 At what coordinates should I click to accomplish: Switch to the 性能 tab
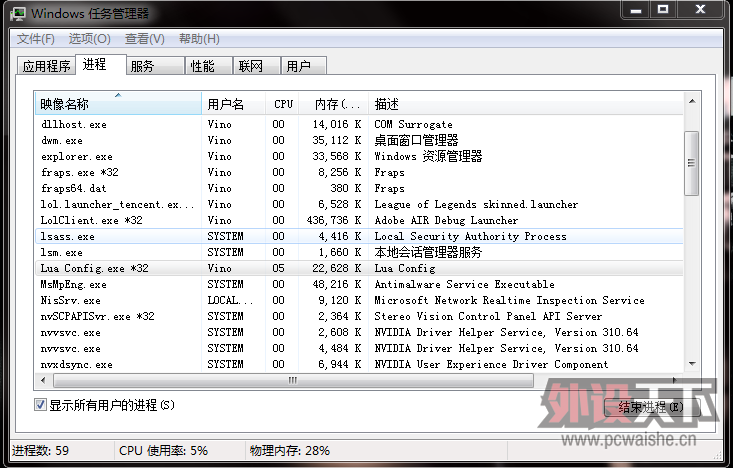208,66
